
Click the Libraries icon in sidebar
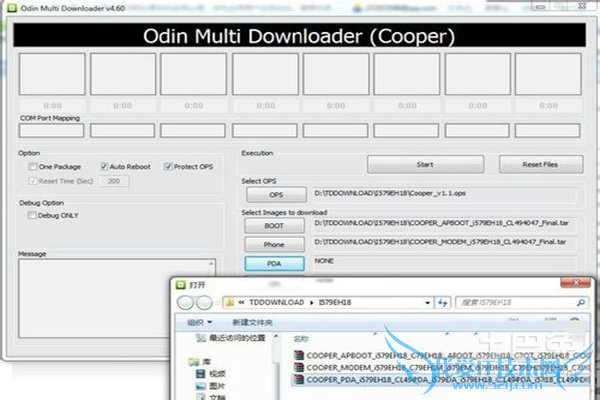(x=194, y=361)
